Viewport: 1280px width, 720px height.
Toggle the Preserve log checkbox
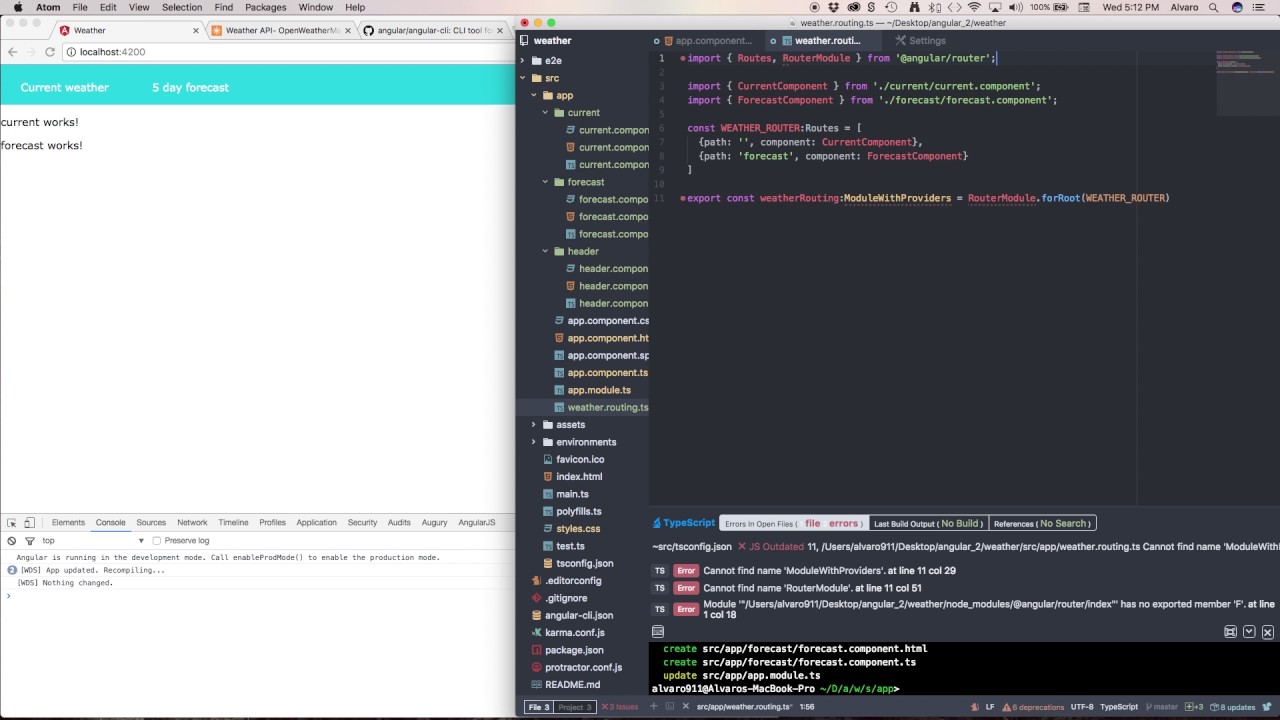coord(156,541)
